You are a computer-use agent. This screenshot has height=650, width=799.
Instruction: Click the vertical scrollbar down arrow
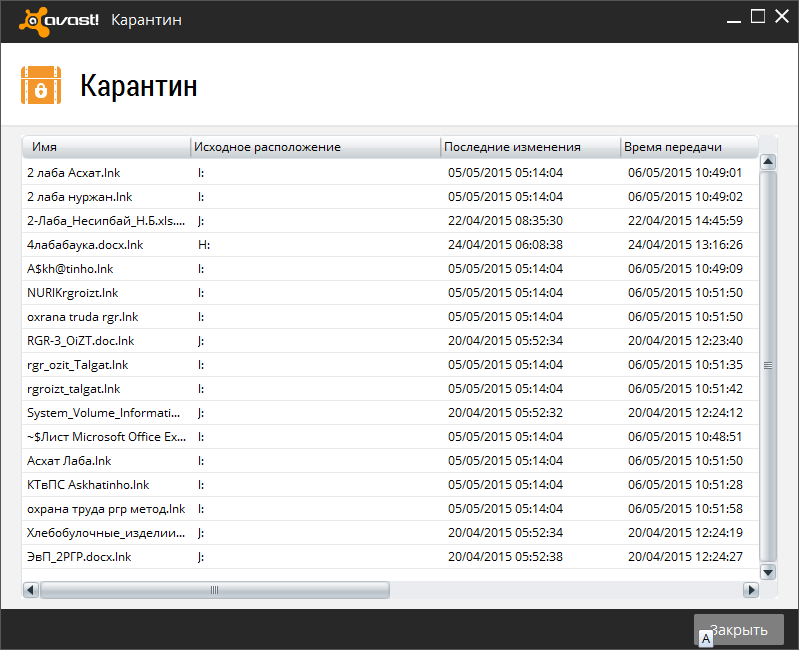[768, 572]
